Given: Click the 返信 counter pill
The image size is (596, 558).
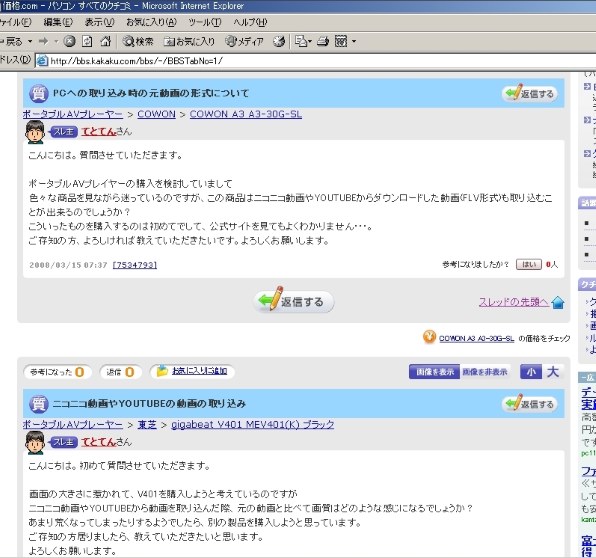Looking at the screenshot, I should click(x=121, y=372).
